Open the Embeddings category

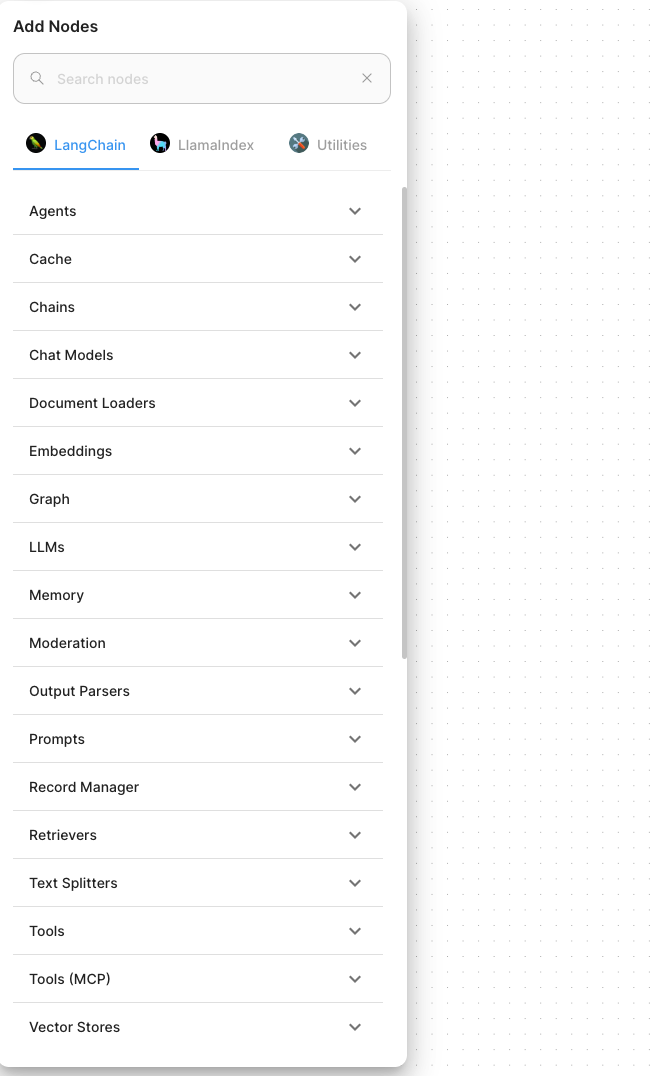click(198, 451)
